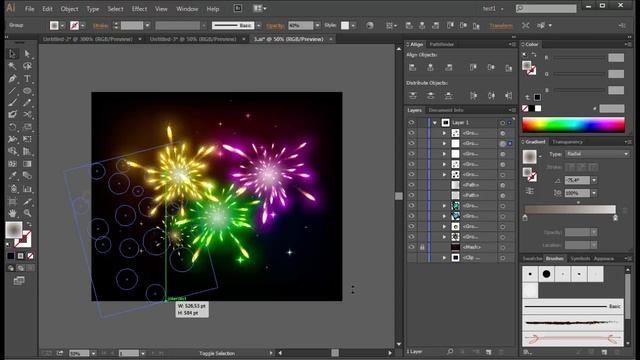Set toolbox paint mode to Gradient

coord(20,256)
